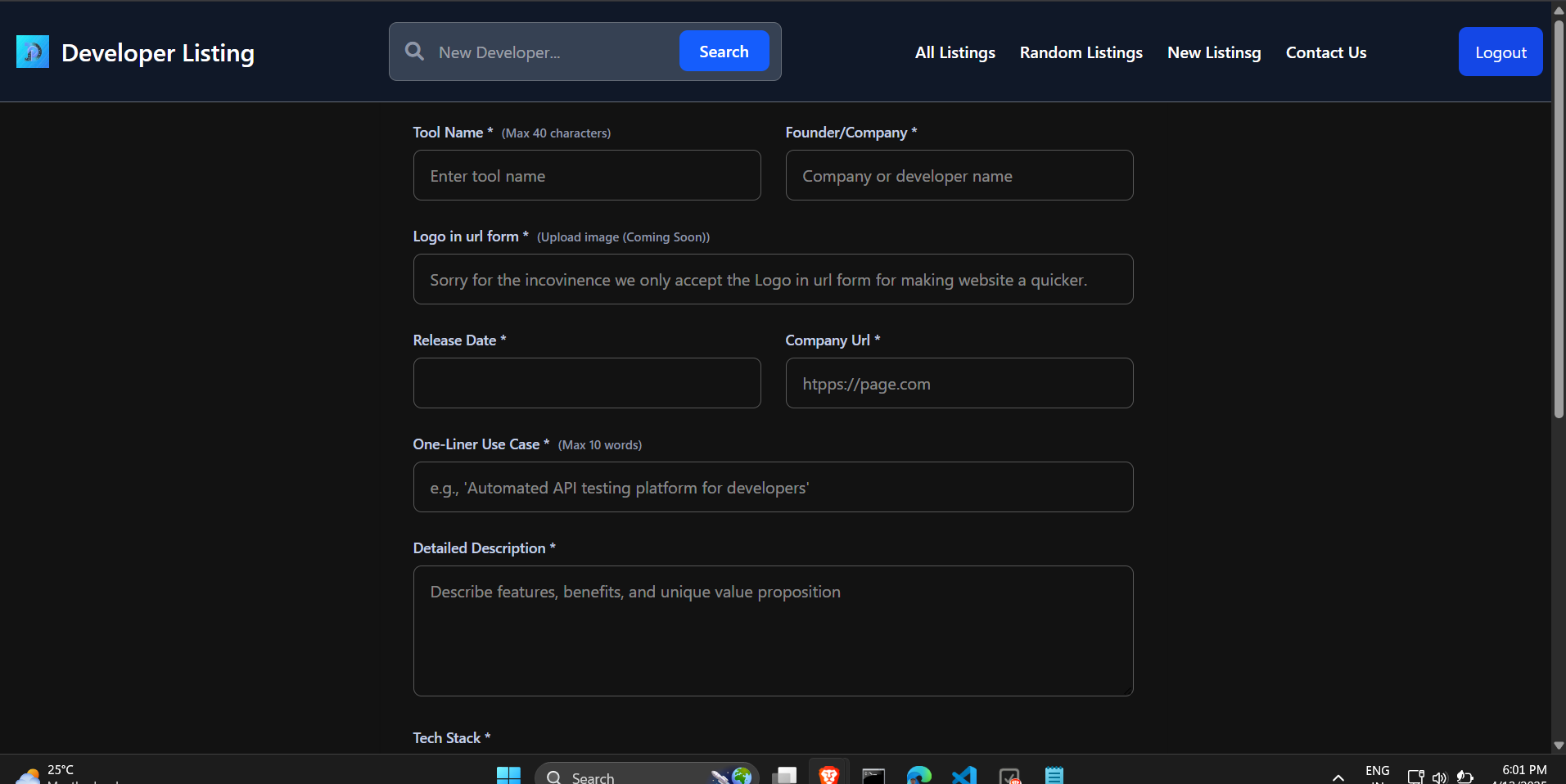
Task: Open Brave browser from the taskbar
Action: (x=828, y=775)
